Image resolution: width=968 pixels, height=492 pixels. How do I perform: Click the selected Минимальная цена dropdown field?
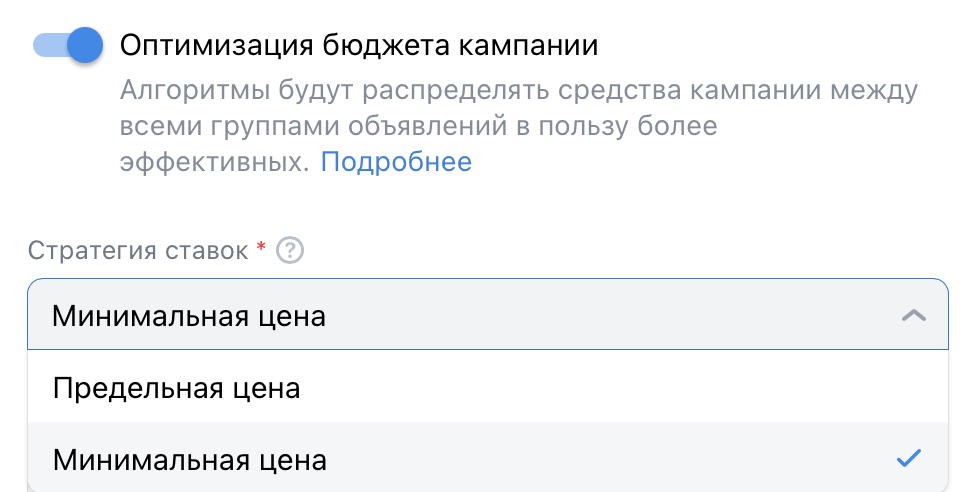click(488, 314)
